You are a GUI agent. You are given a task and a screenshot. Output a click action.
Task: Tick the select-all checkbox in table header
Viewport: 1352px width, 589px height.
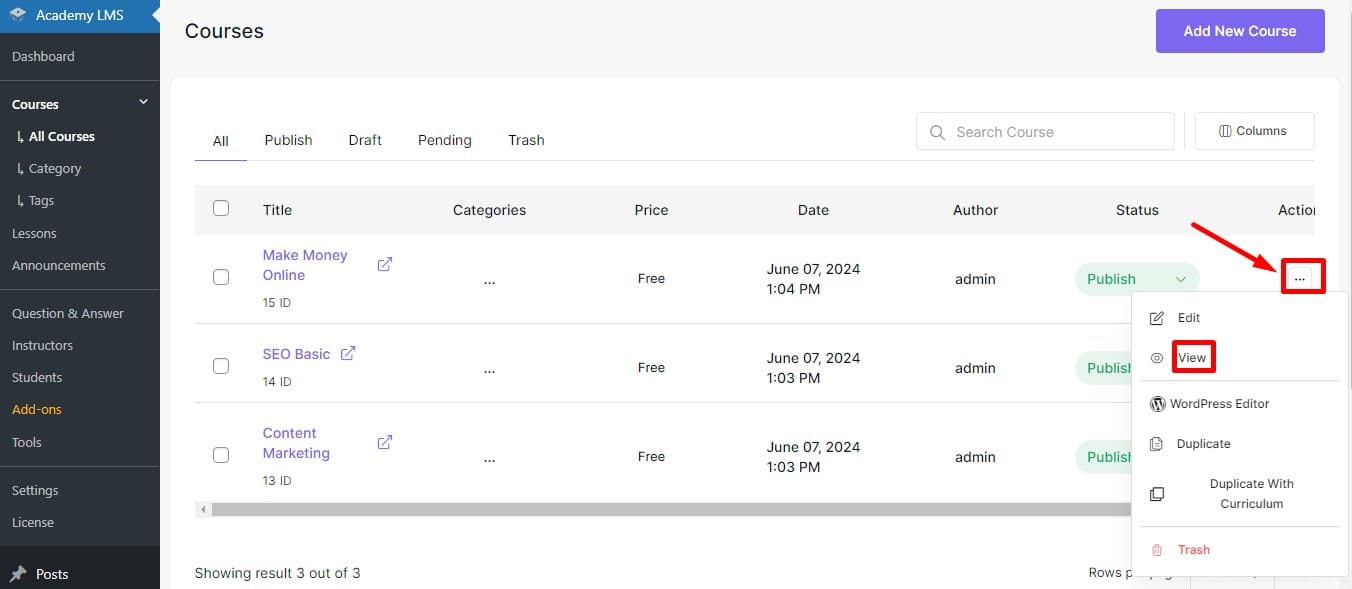pyautogui.click(x=221, y=208)
